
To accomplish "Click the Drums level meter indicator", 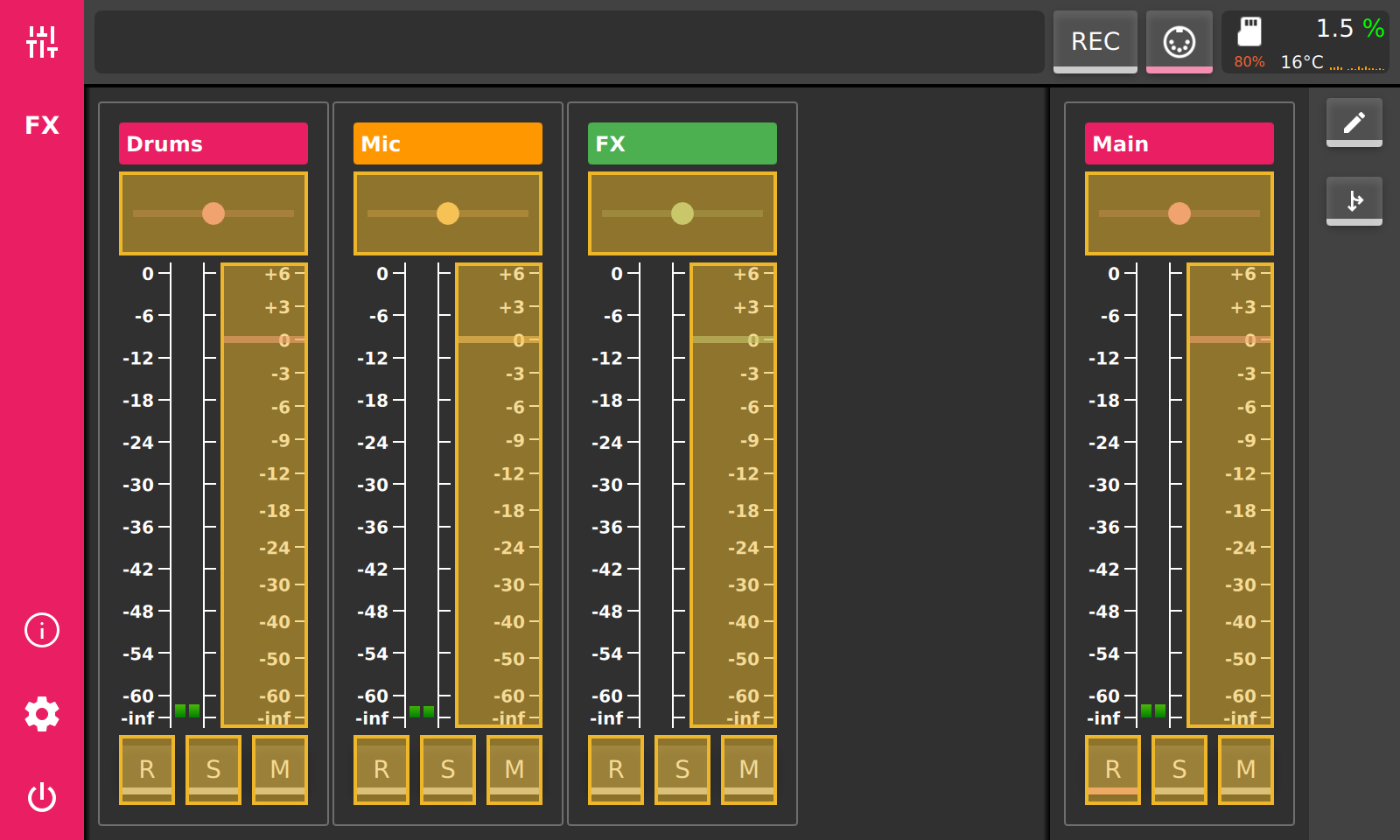I will [187, 711].
